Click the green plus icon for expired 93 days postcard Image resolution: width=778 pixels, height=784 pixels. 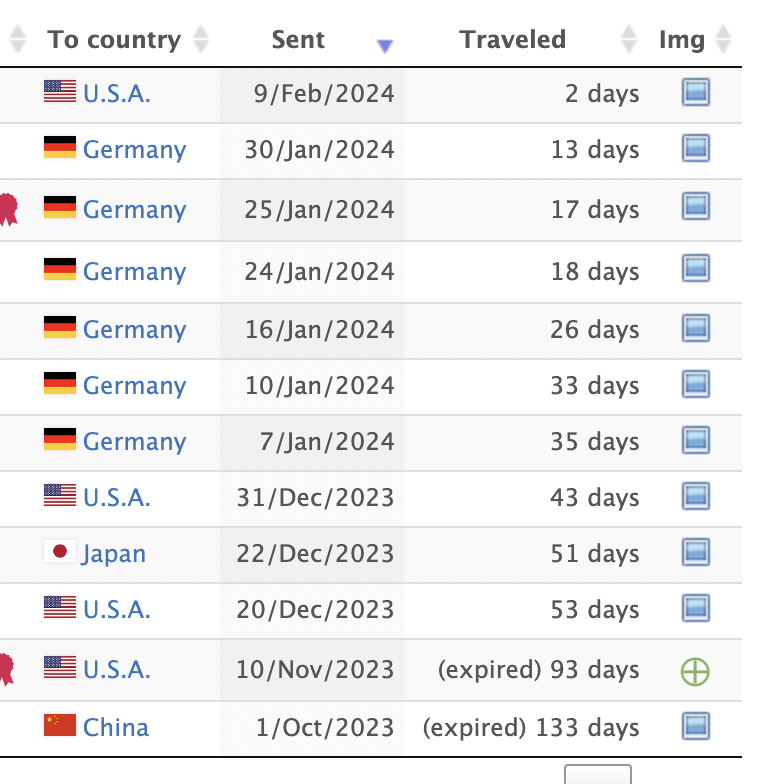click(695, 672)
